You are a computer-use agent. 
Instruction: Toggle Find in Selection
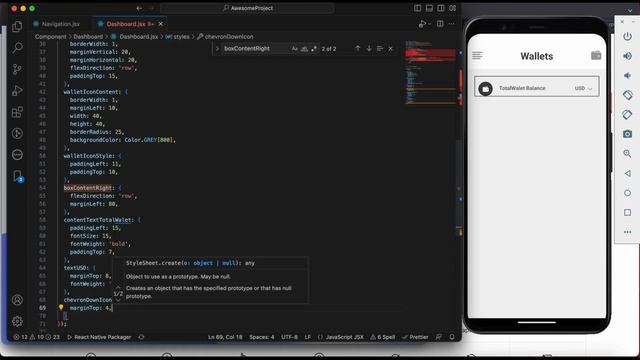point(380,49)
